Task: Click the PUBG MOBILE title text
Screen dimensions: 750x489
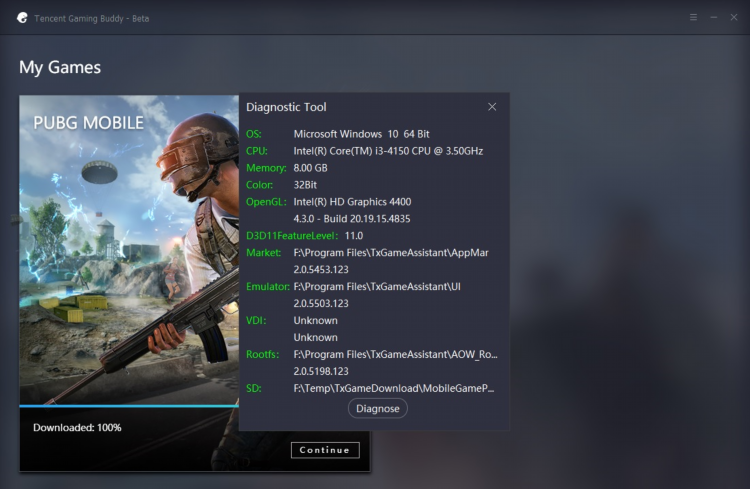Action: pos(88,123)
